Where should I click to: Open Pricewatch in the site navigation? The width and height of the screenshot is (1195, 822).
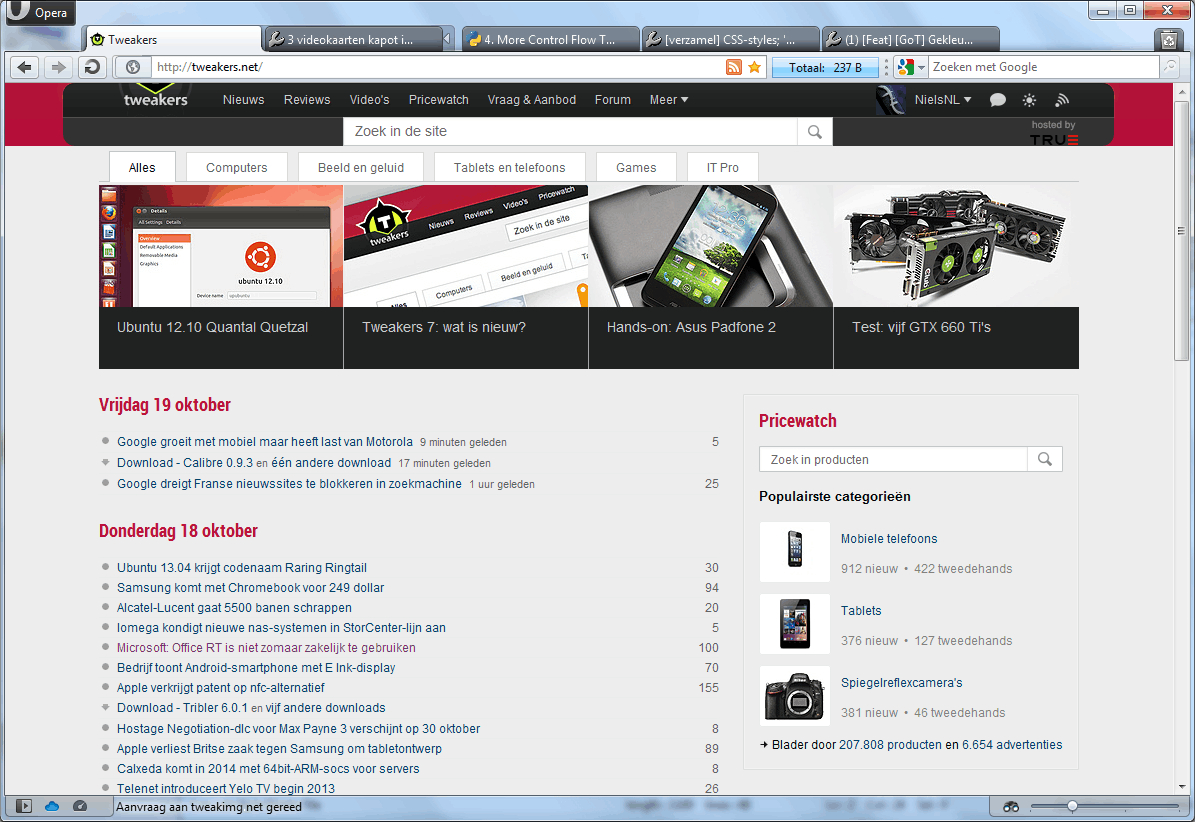tap(438, 100)
